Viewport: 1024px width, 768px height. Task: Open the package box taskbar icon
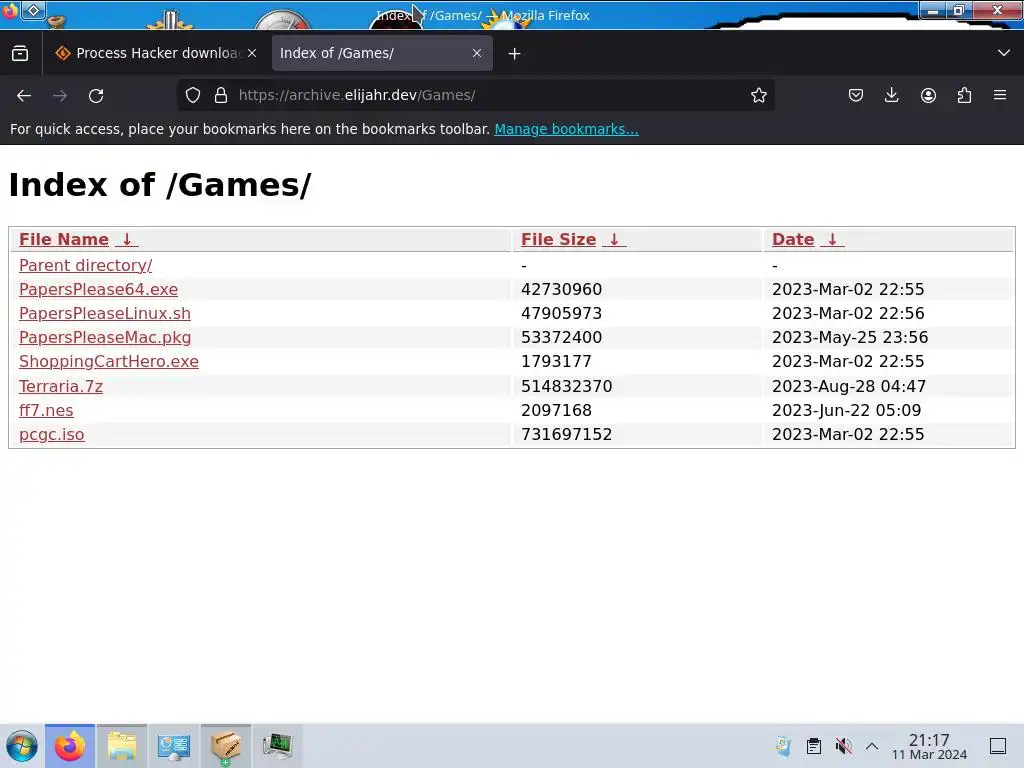226,746
